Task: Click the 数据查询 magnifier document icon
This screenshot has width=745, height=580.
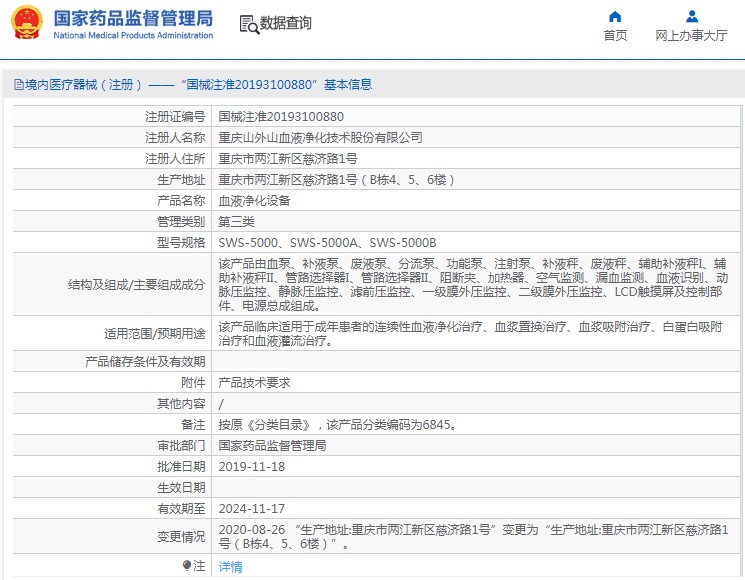Action: 249,23
